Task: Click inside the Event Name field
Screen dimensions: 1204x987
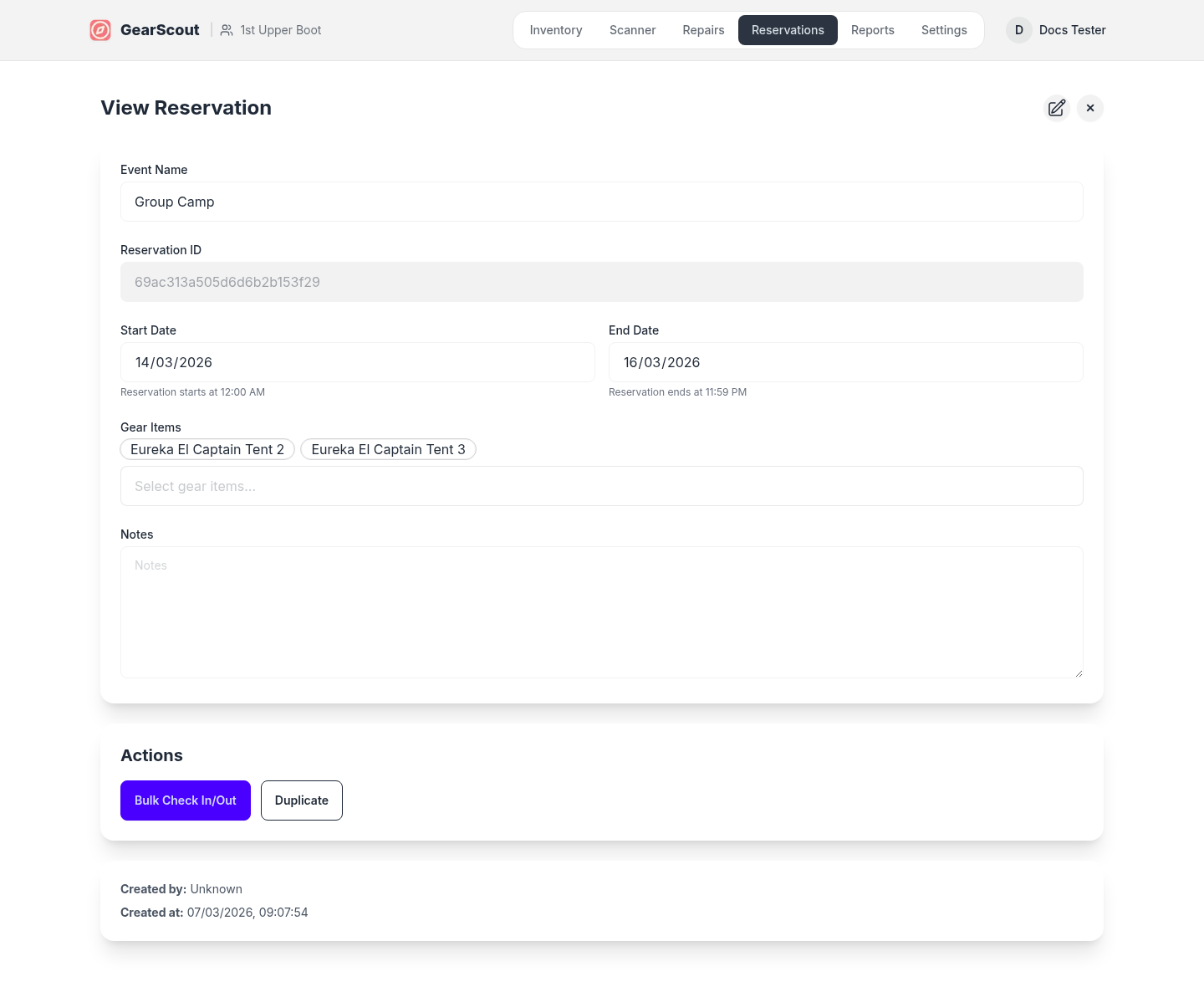Action: click(601, 202)
